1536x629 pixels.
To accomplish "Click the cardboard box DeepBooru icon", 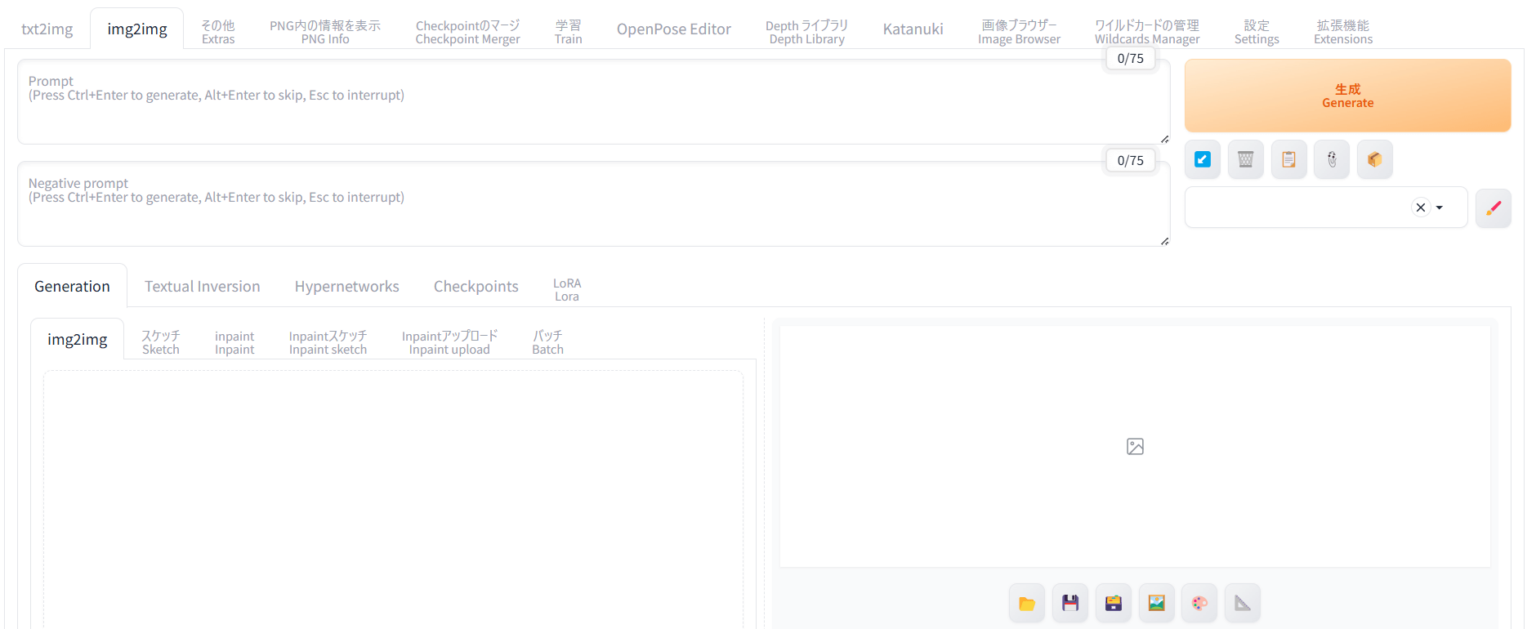I will click(x=1375, y=159).
